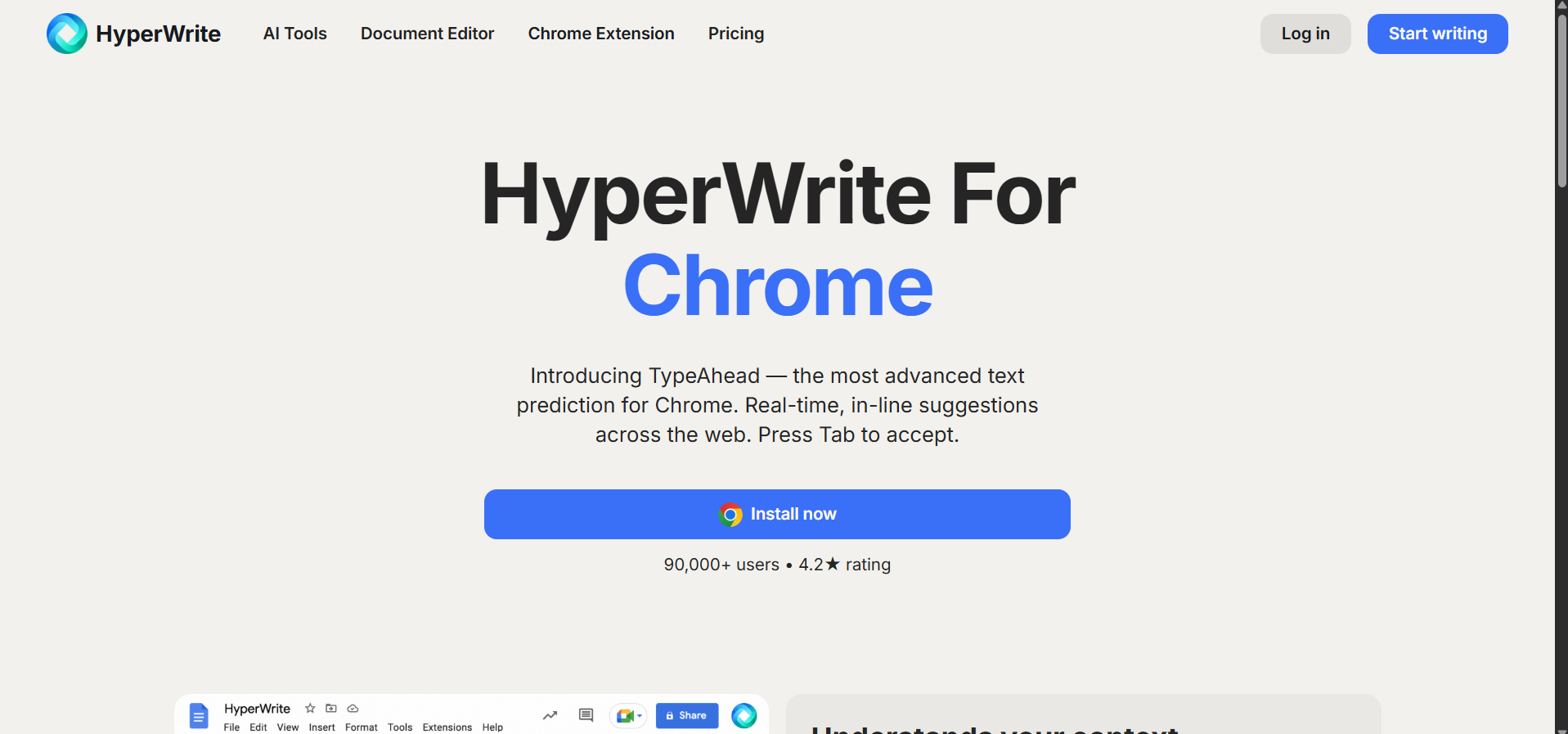The width and height of the screenshot is (1568, 734).
Task: Click the blue Share button in preview
Action: (687, 716)
